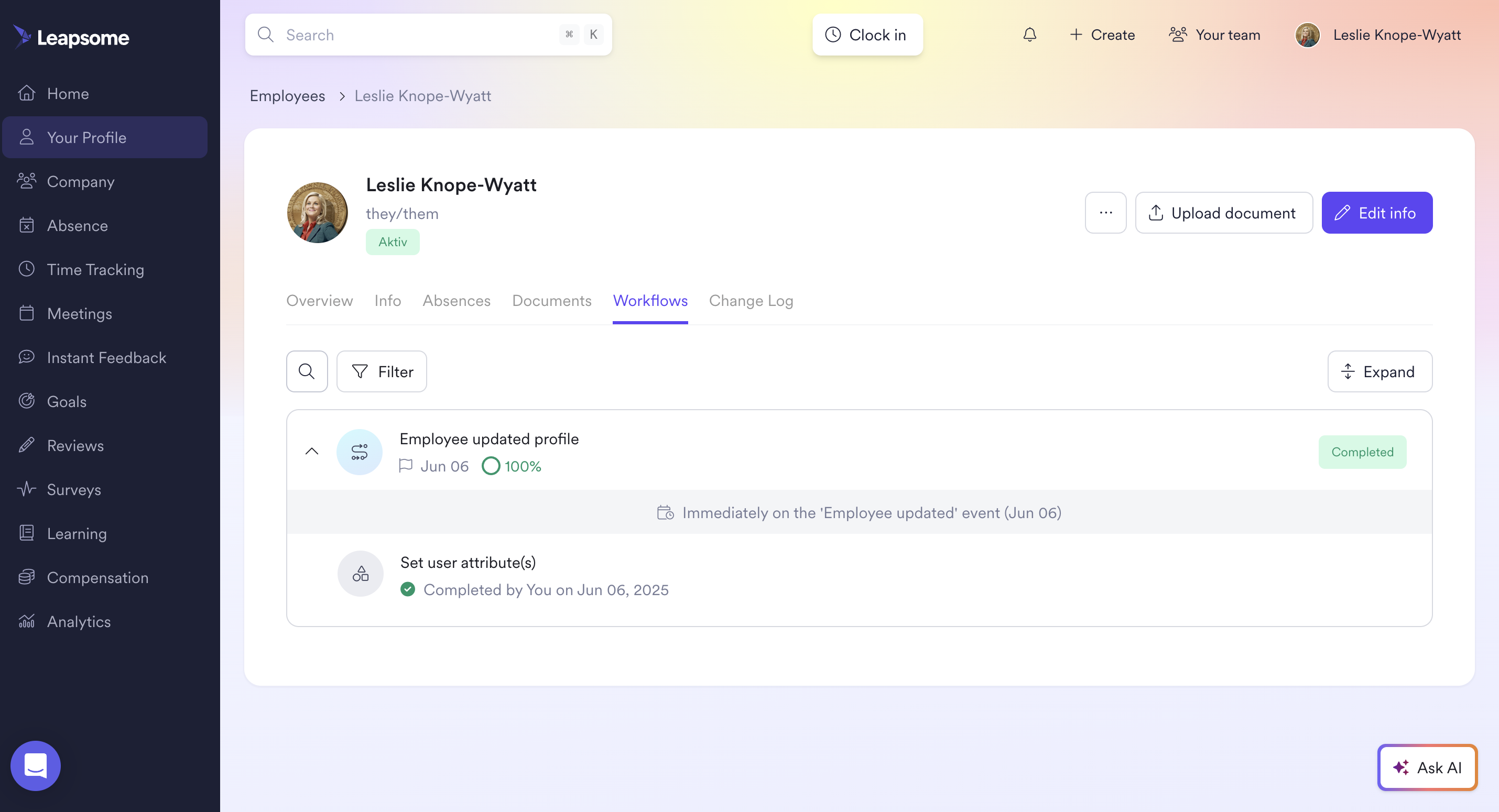This screenshot has height=812, width=1499.
Task: Focus the top Search field
Action: (419, 35)
